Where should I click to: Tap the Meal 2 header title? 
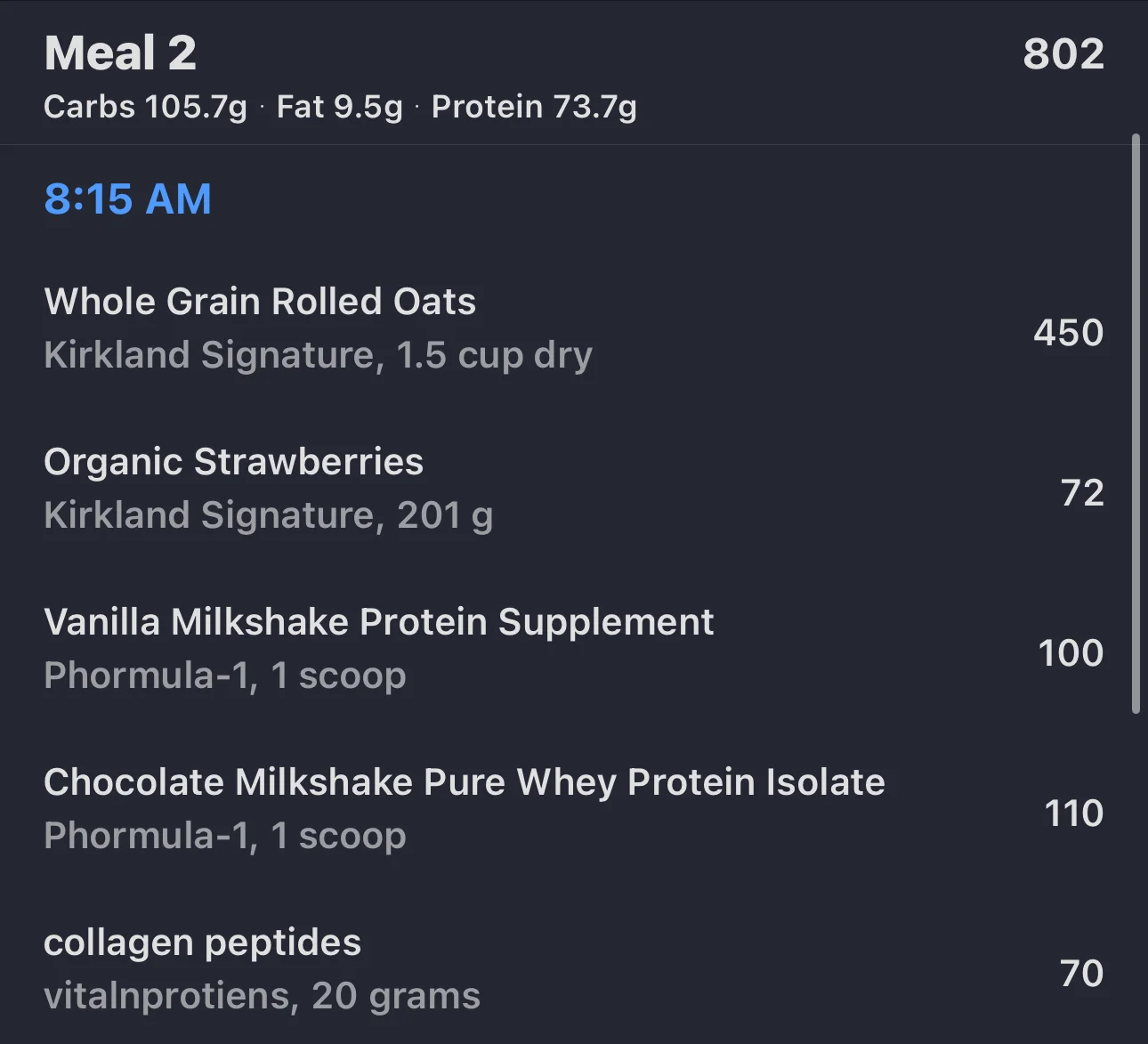[120, 53]
